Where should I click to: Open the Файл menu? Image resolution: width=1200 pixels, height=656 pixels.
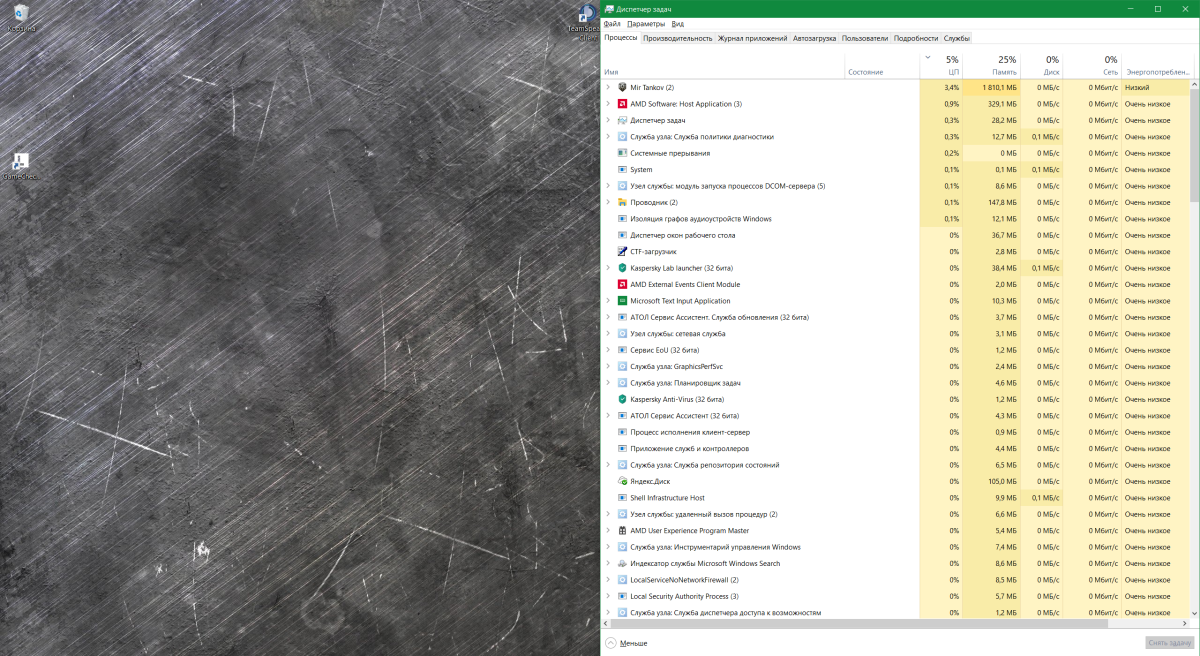(612, 23)
